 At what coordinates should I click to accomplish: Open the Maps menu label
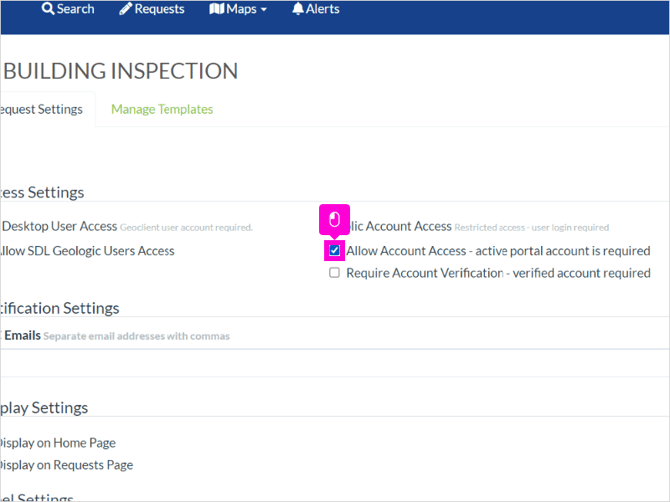coord(241,9)
